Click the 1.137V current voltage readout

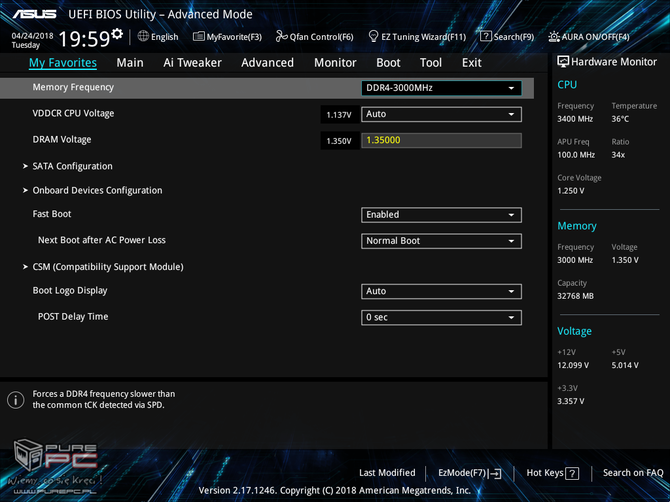click(x=339, y=115)
